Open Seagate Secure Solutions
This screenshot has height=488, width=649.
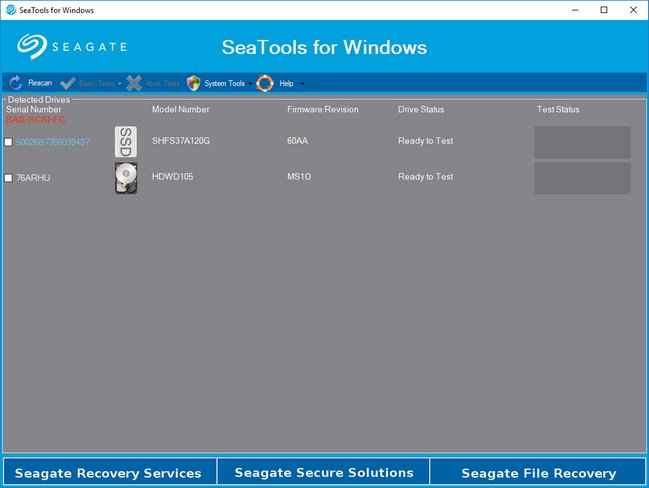(323, 472)
